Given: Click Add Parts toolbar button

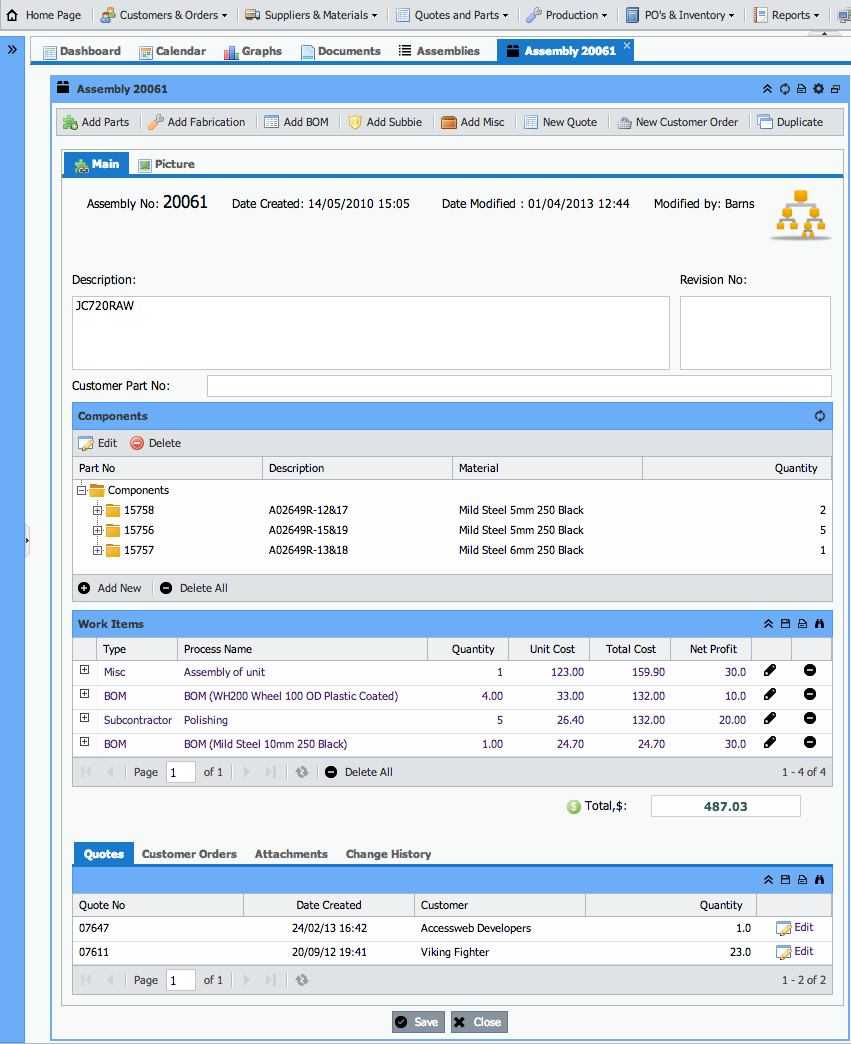Looking at the screenshot, I should click(x=97, y=123).
